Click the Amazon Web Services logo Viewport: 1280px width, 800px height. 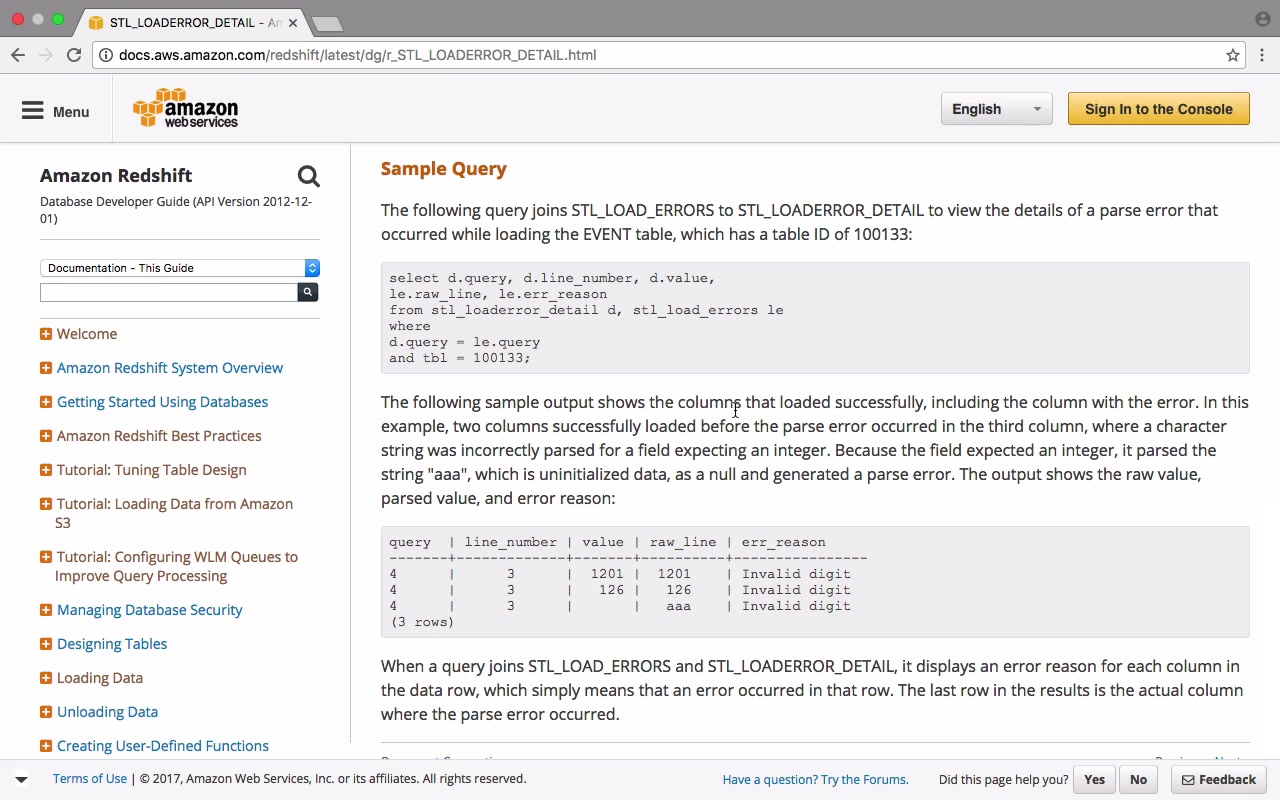point(186,109)
